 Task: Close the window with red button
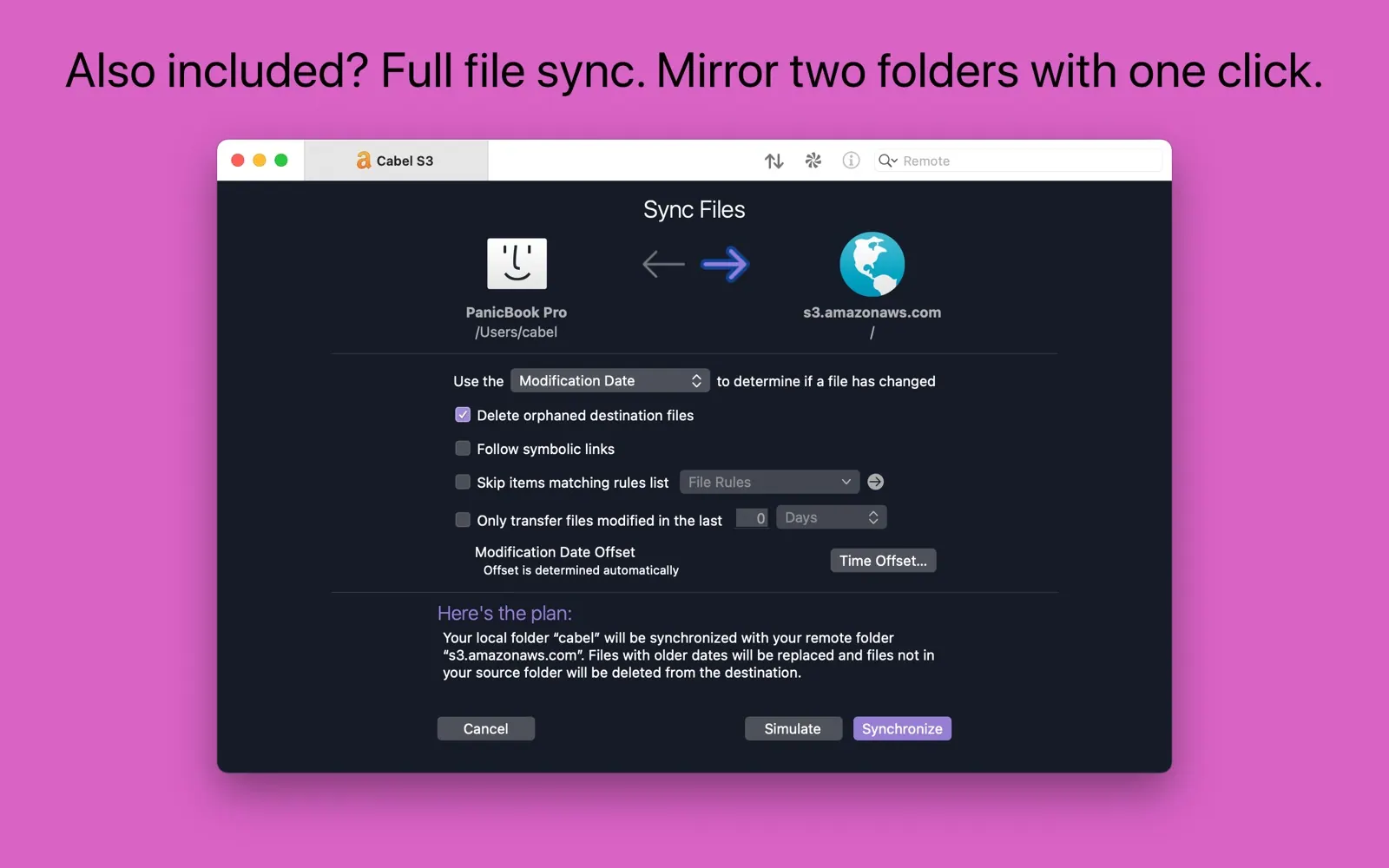[x=238, y=161]
